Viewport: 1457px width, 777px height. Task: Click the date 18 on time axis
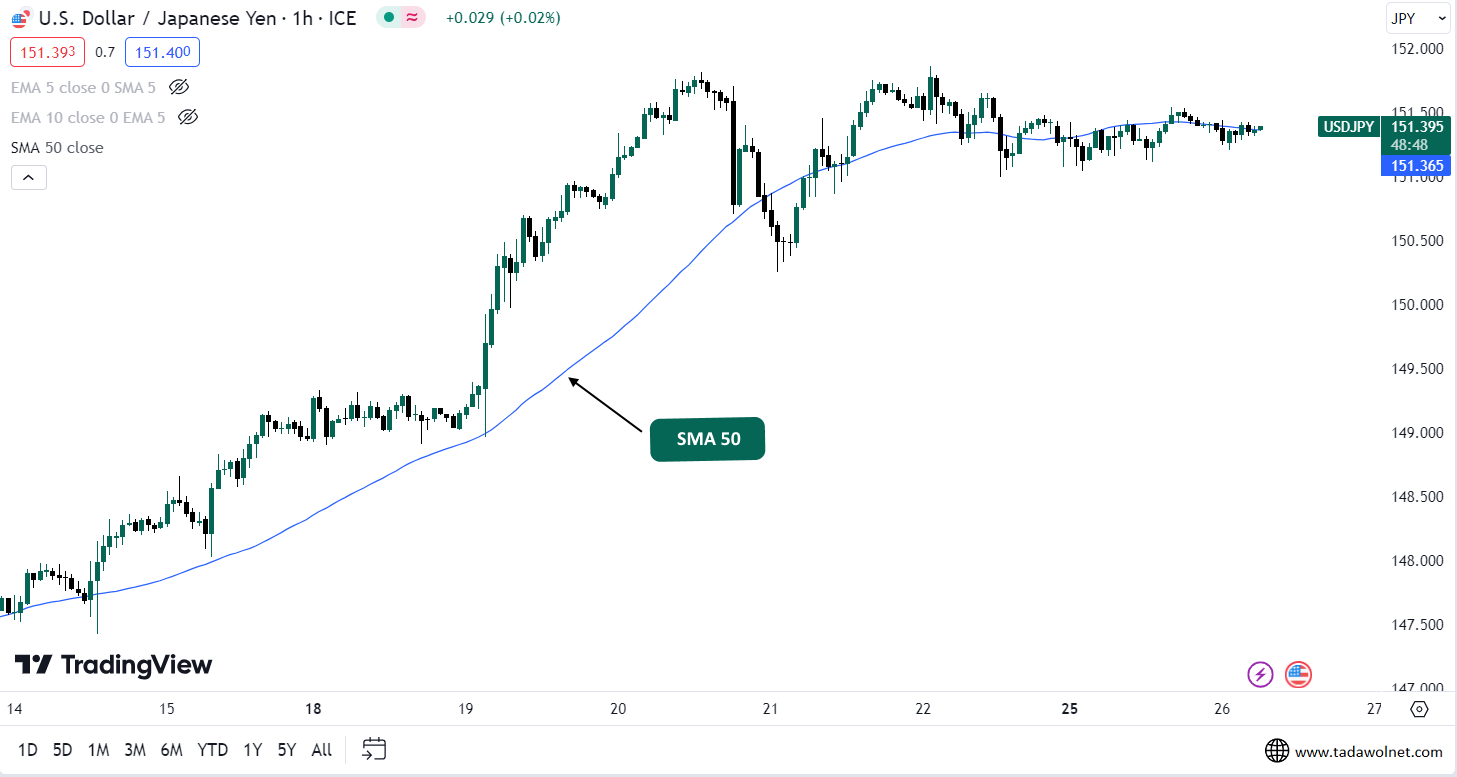click(x=313, y=709)
